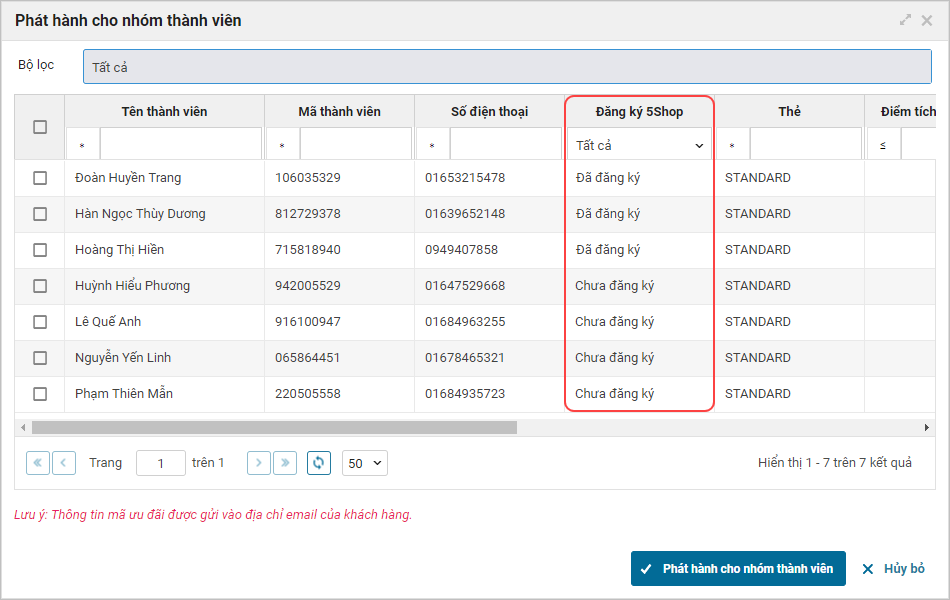Click phone number 01684963255
950x600 pixels.
click(x=465, y=322)
